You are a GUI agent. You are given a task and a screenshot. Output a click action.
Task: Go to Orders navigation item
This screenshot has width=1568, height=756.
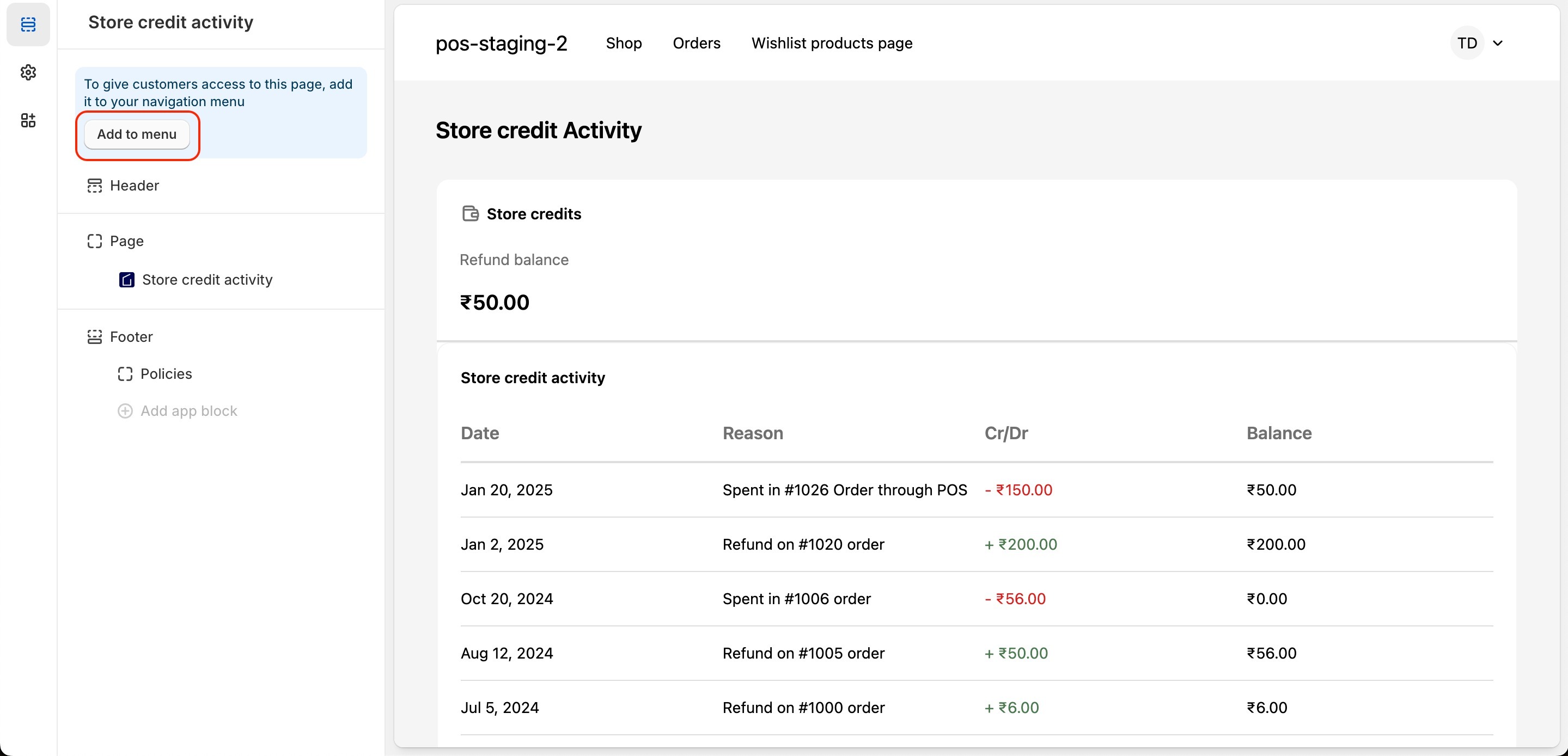(697, 43)
